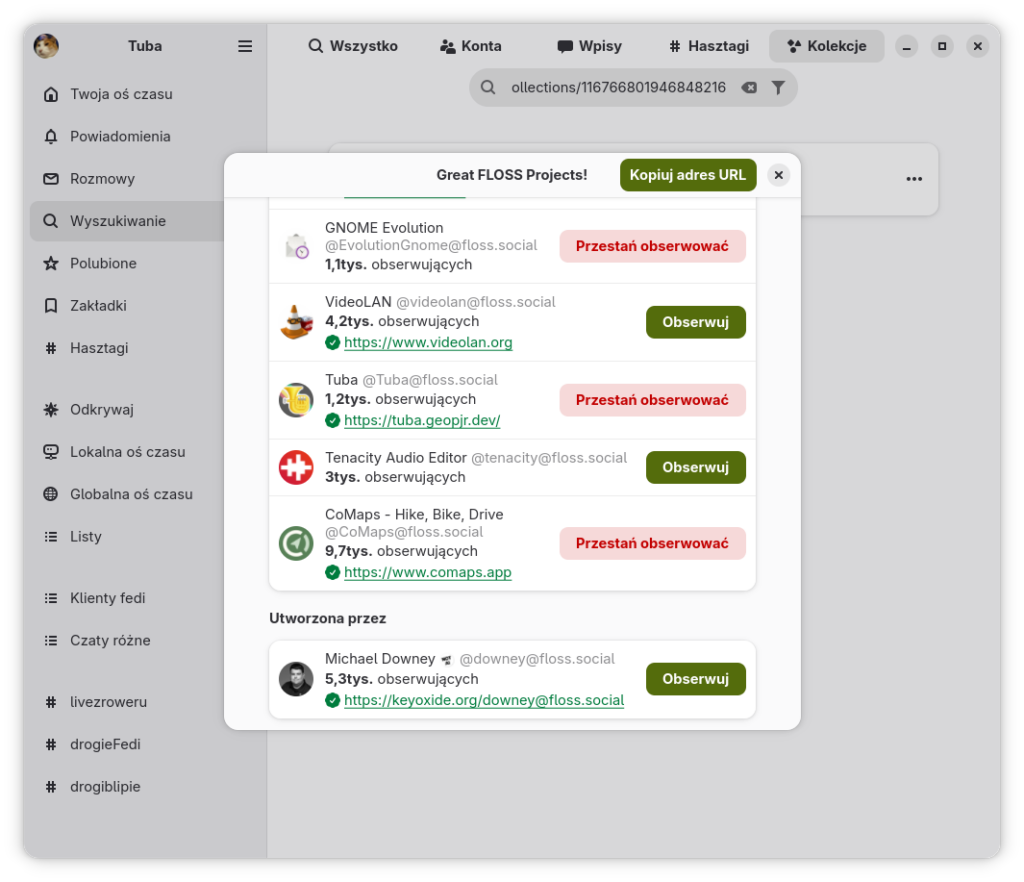Image resolution: width=1024 pixels, height=882 pixels.
Task: Click the @tenacity@floss.social handle
Action: pyautogui.click(x=549, y=458)
